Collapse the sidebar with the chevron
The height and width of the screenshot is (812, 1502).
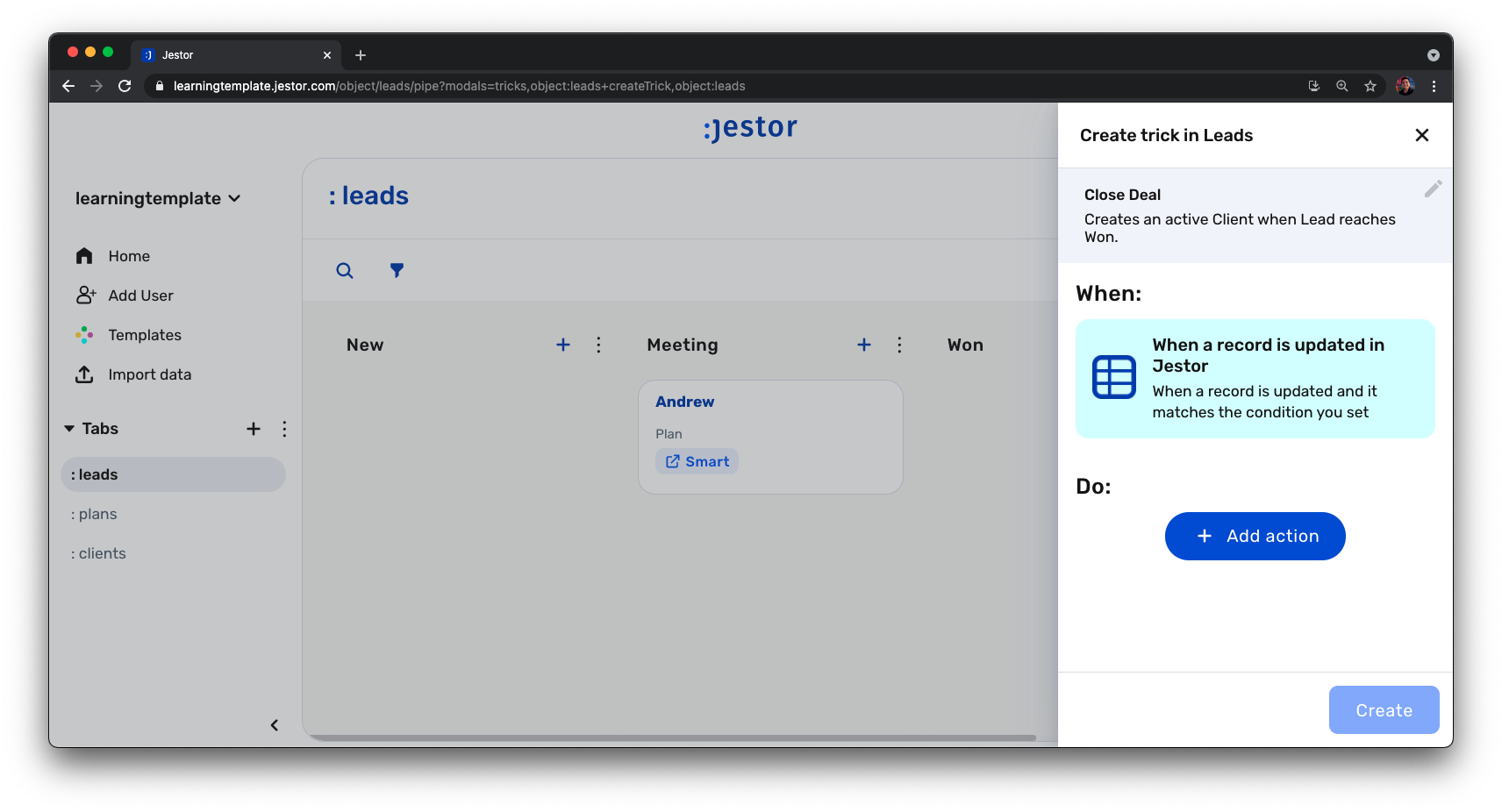pyautogui.click(x=275, y=725)
